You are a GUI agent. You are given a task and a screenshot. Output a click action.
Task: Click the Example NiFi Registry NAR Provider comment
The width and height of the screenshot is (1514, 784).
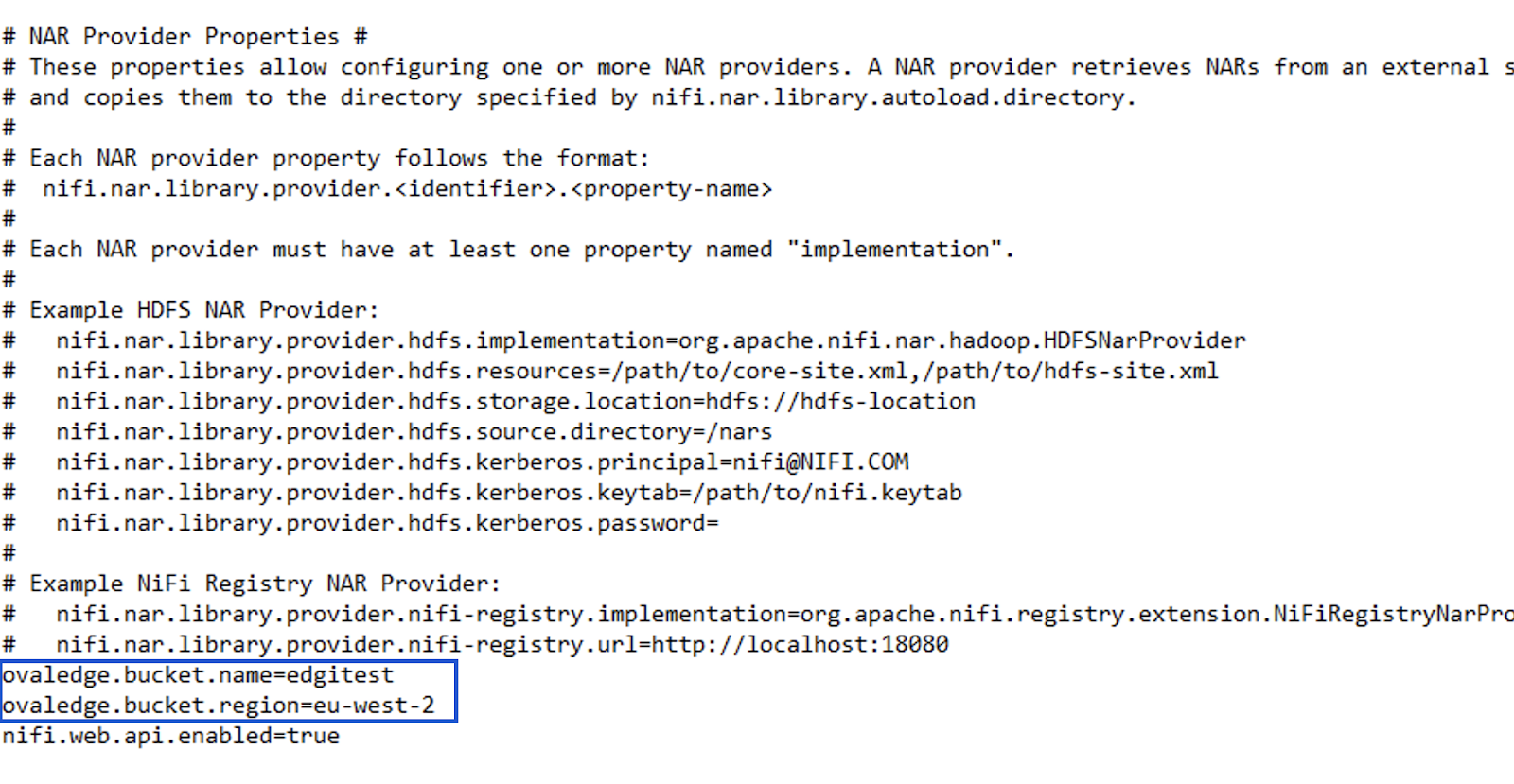[264, 584]
